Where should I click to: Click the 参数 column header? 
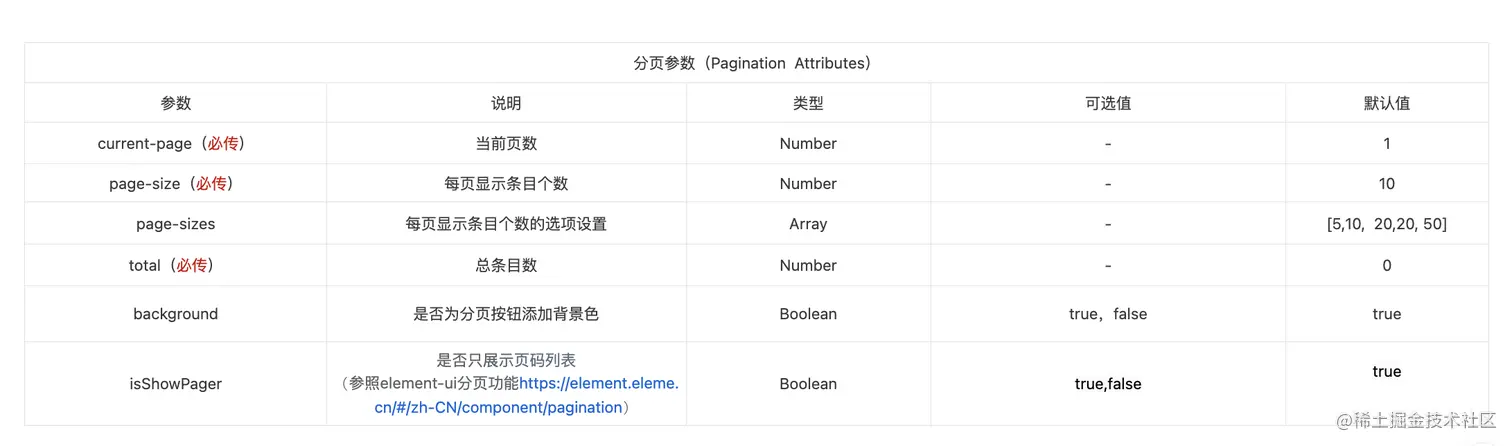click(176, 103)
